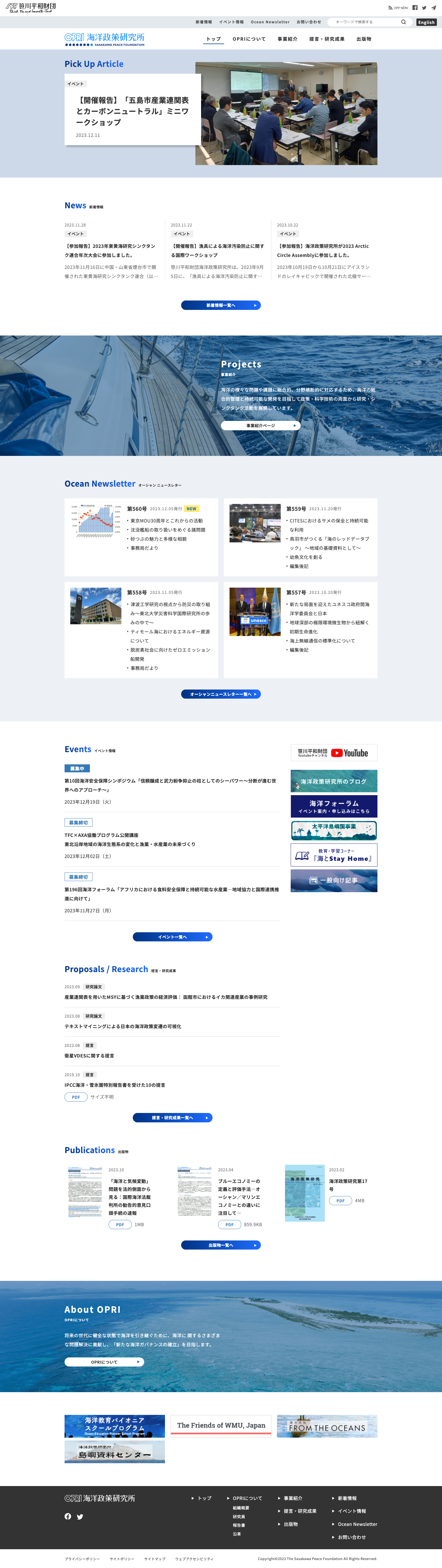Viewport: 442px width, 1568px height.
Task: Open the 第10回海洋安全保障シンポジウム event
Action: tap(171, 785)
